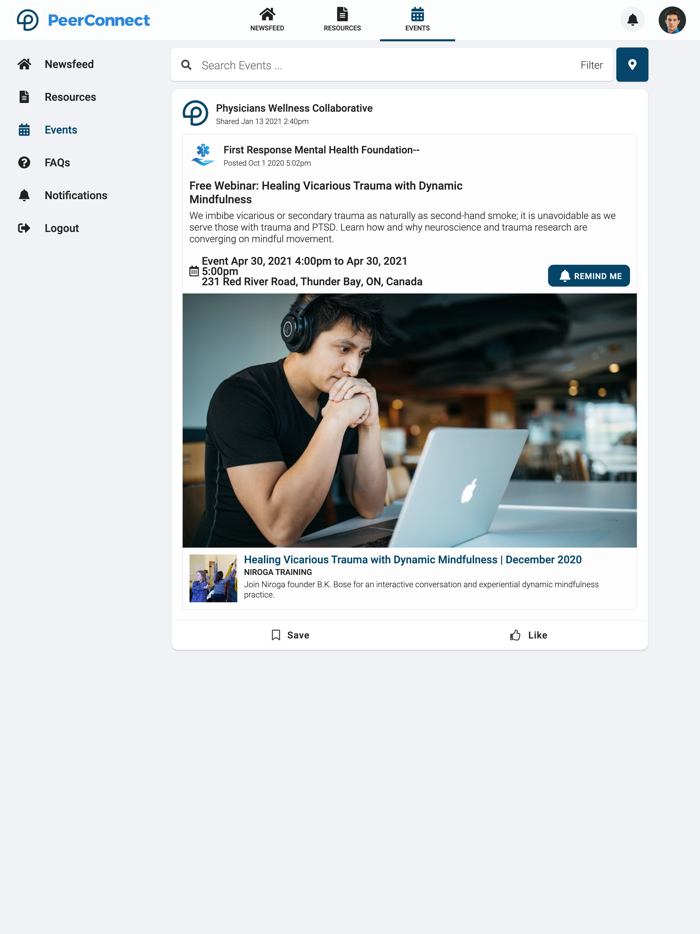Viewport: 700px width, 934px height.
Task: Like the event post
Action: coord(528,635)
